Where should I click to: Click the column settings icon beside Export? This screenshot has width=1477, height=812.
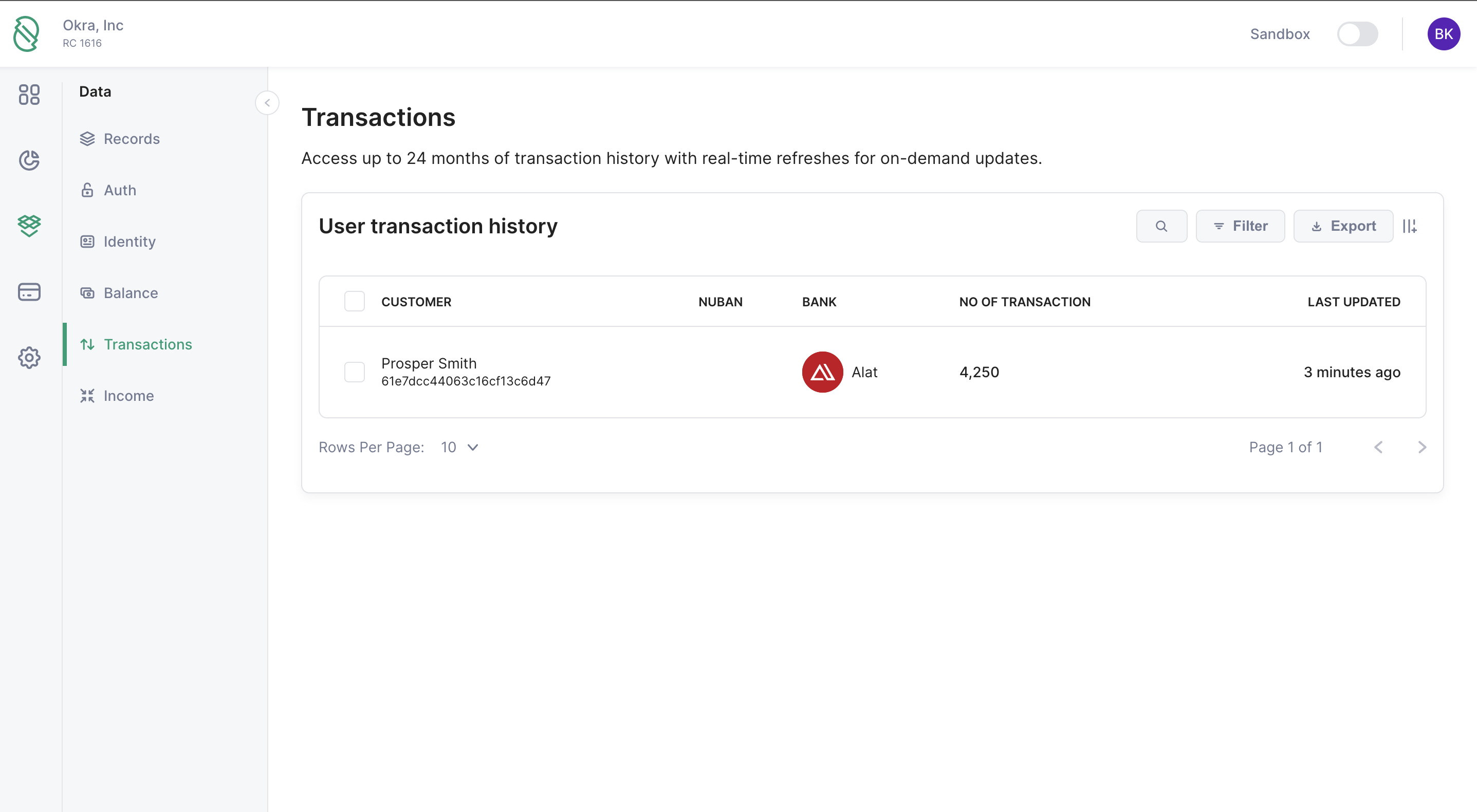click(1409, 226)
